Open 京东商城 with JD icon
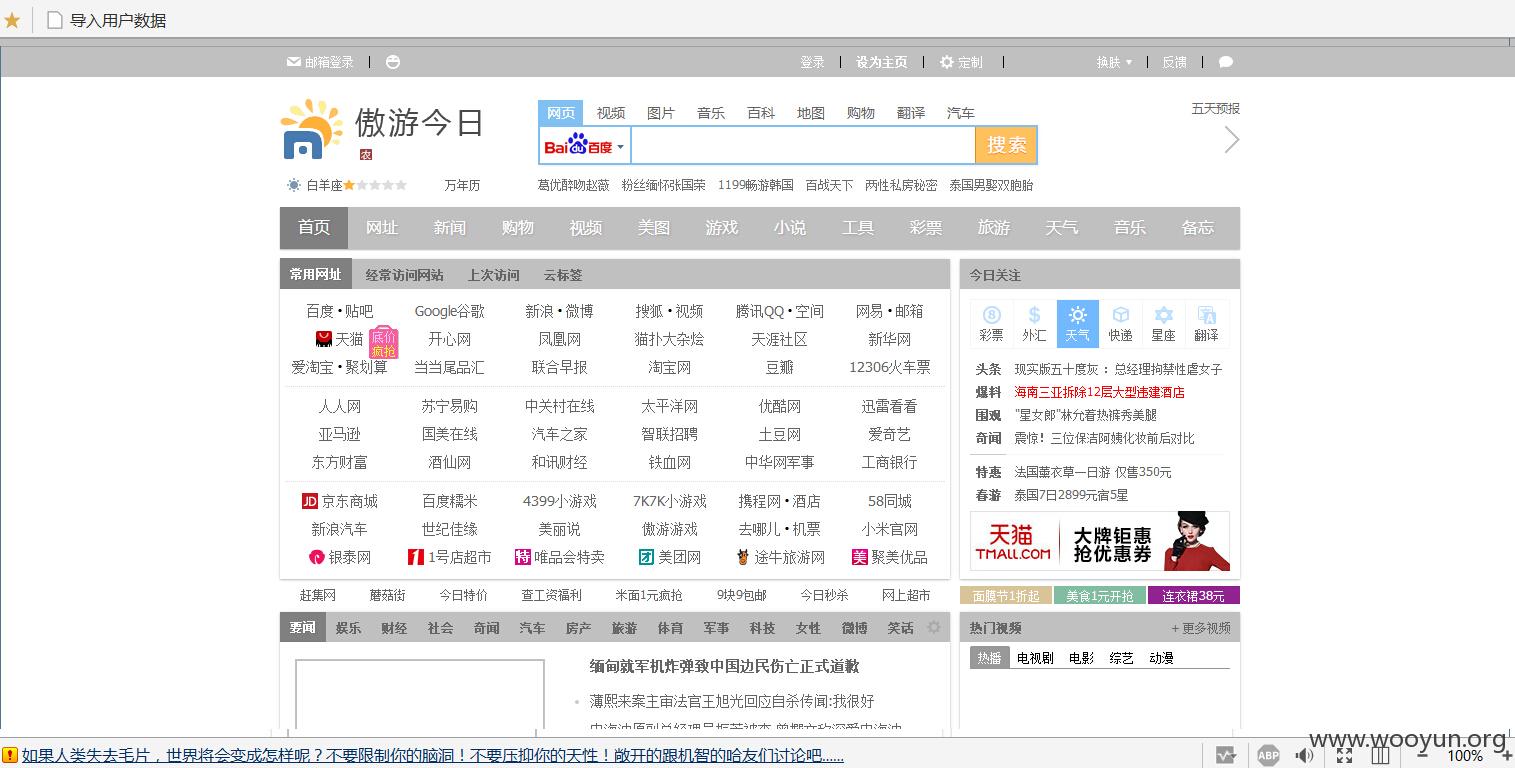Image resolution: width=1515 pixels, height=768 pixels. coord(339,501)
